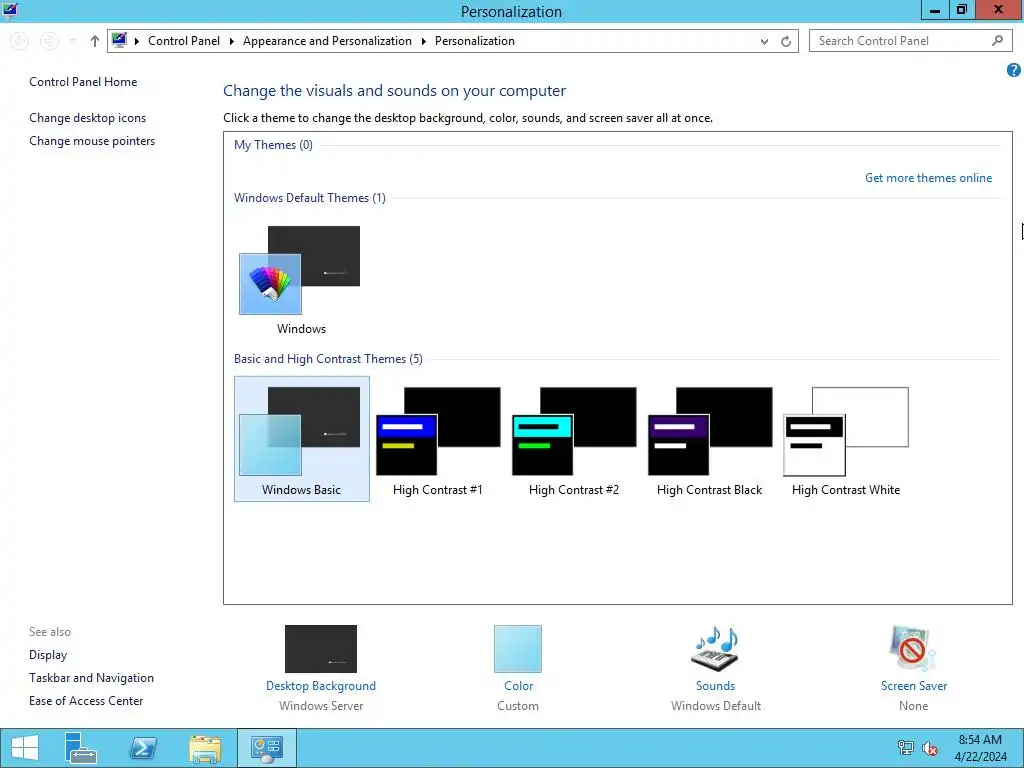
Task: Expand chevron after Control Panel breadcrumb
Action: pyautogui.click(x=231, y=41)
